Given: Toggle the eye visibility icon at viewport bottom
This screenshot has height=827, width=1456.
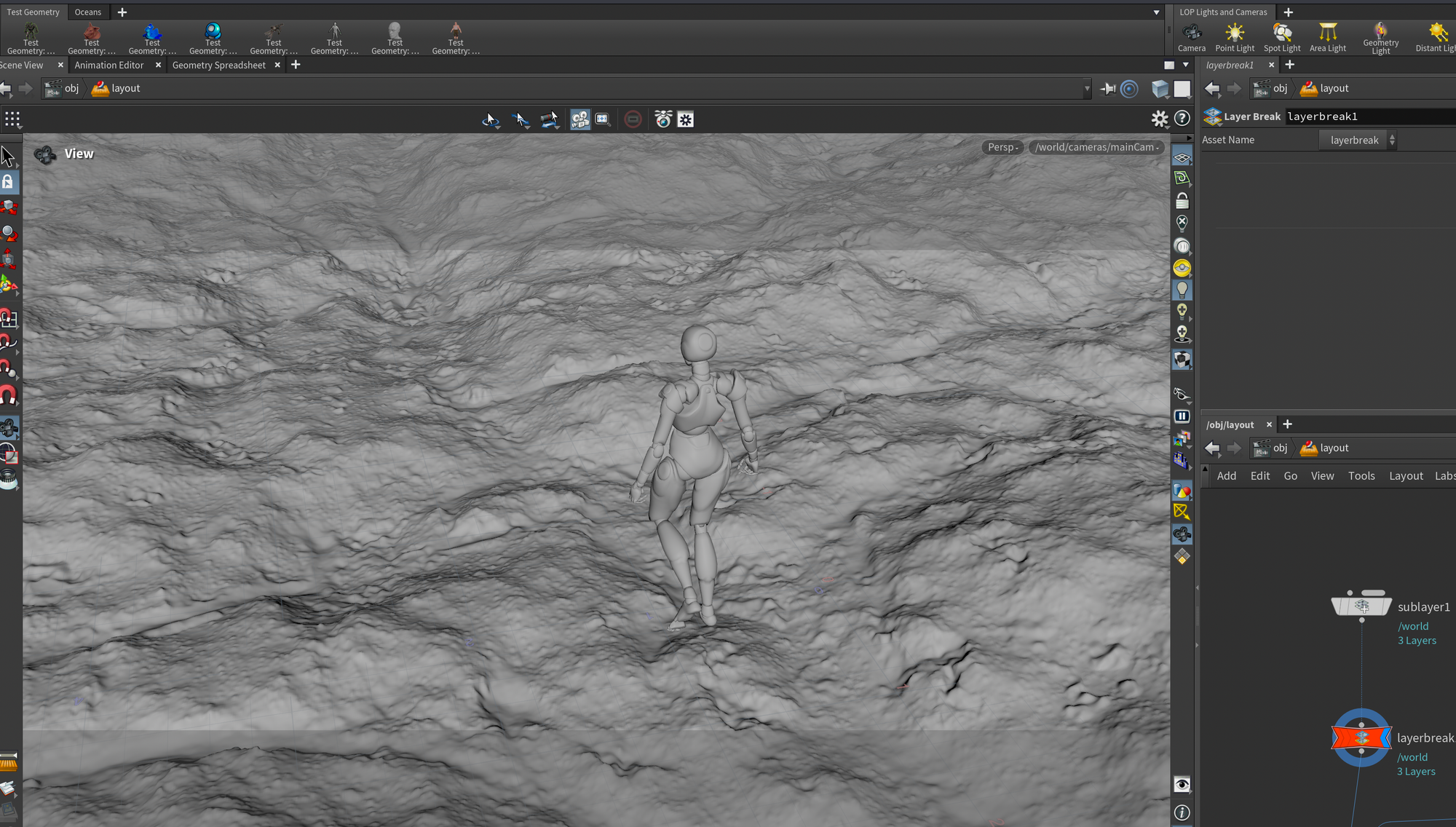Looking at the screenshot, I should pyautogui.click(x=1182, y=785).
